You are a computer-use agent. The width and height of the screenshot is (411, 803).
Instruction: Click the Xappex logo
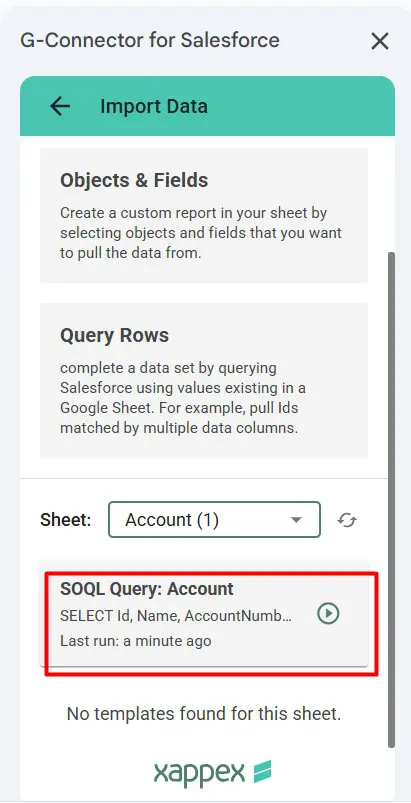(212, 772)
